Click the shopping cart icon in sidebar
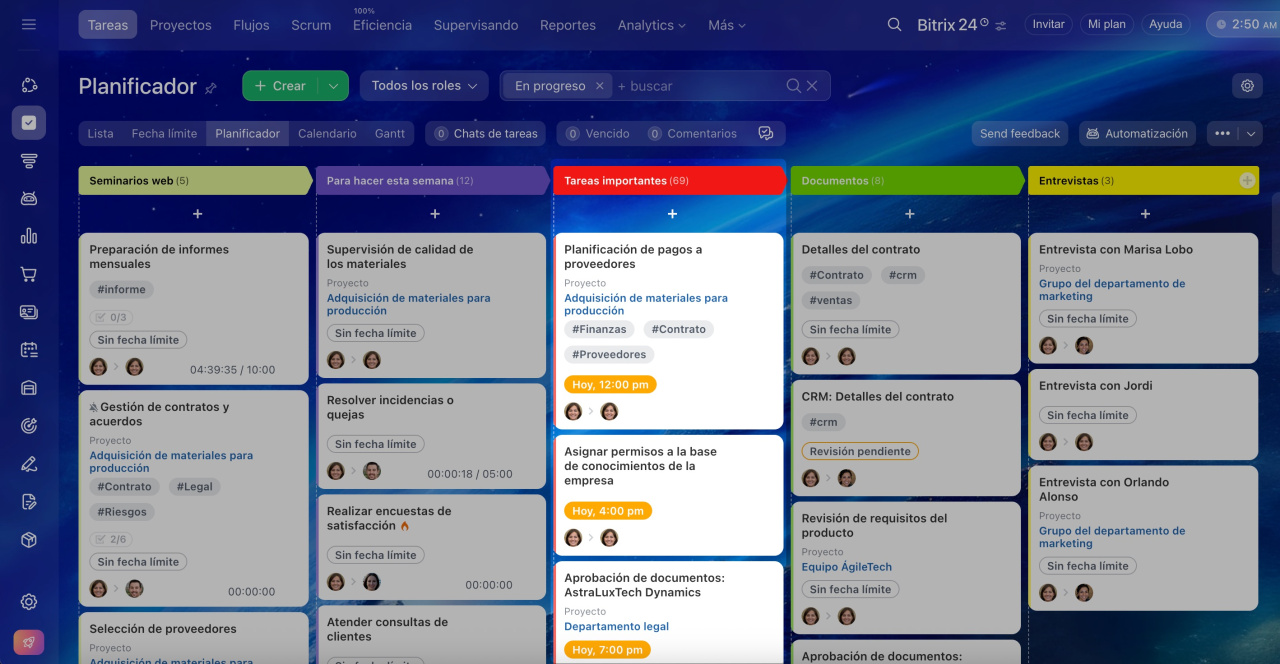This screenshot has width=1280, height=664. [x=29, y=274]
